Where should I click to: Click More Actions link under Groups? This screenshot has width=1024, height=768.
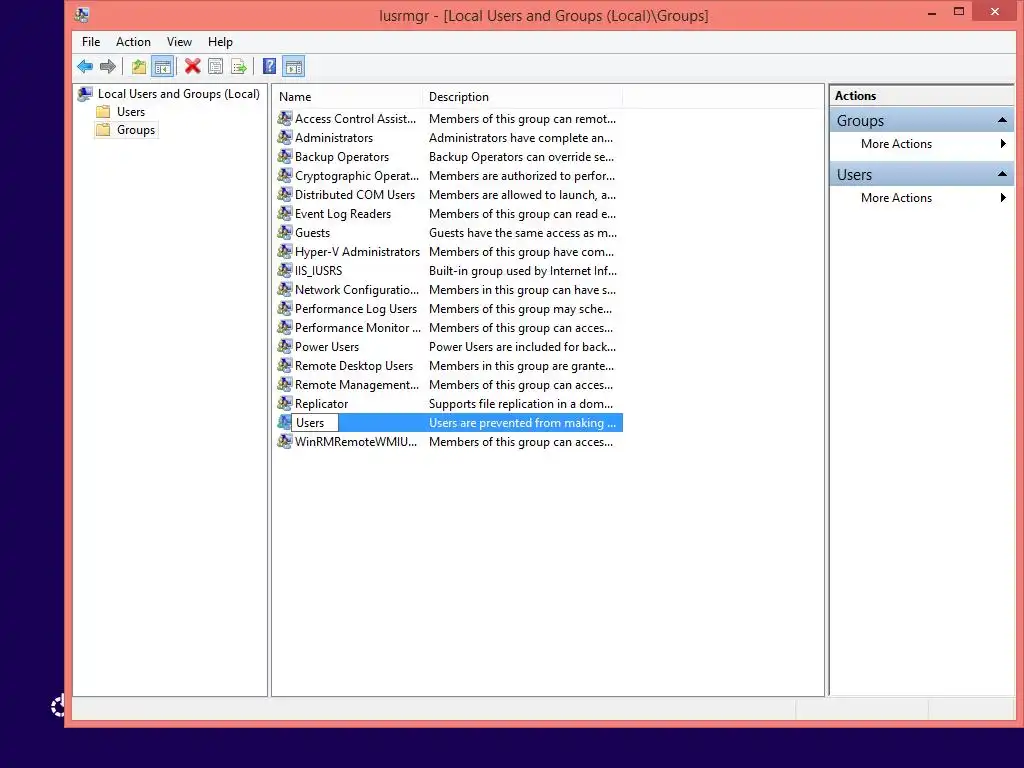click(x=896, y=144)
